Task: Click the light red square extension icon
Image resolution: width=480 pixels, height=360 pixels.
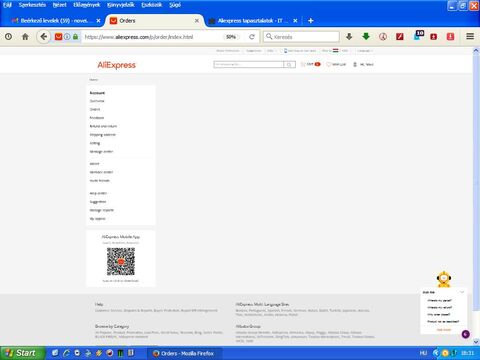Action: point(451,37)
